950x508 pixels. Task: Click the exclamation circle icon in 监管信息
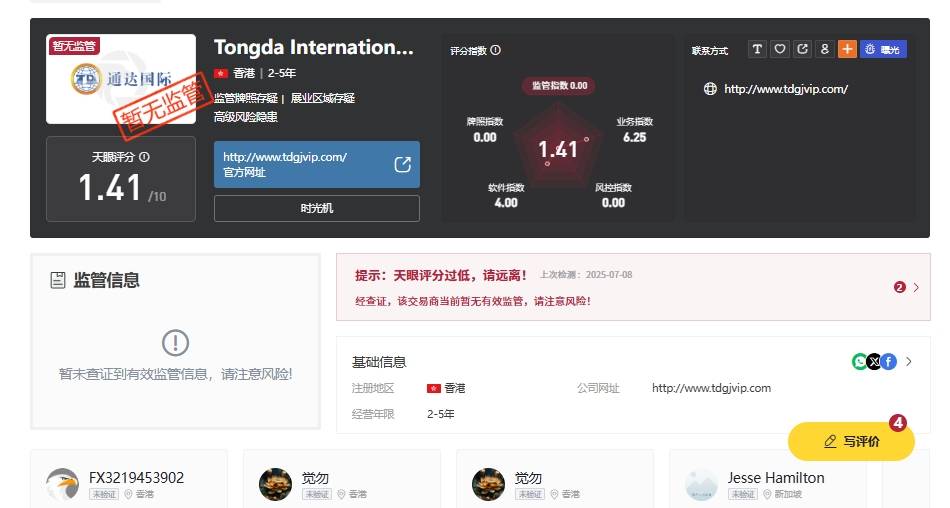176,343
